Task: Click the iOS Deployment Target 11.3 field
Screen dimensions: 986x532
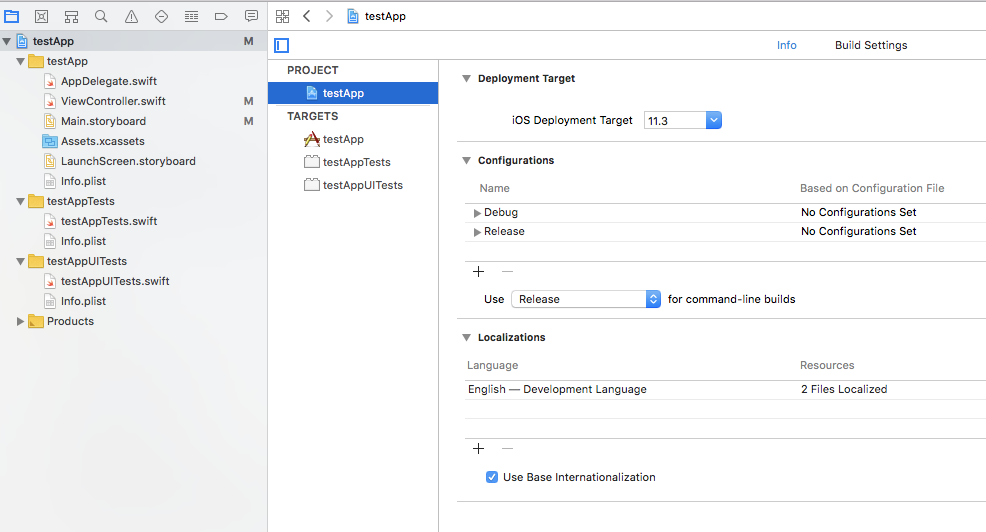Action: coord(675,120)
